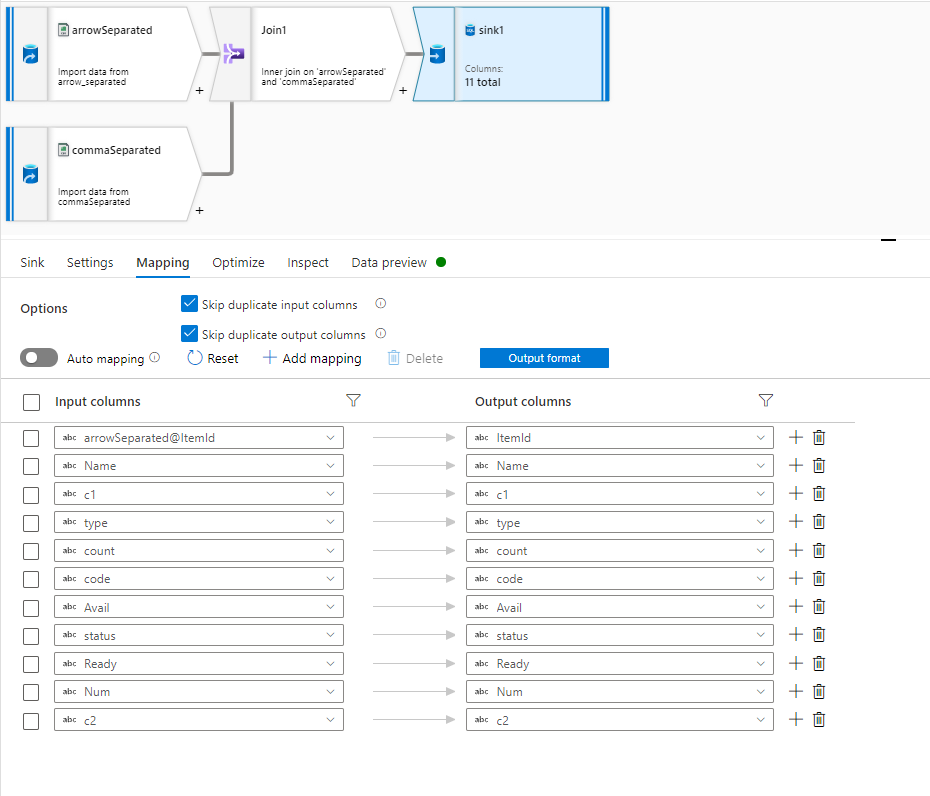This screenshot has height=796, width=930.
Task: Switch to the Sink tab
Action: pyautogui.click(x=32, y=263)
